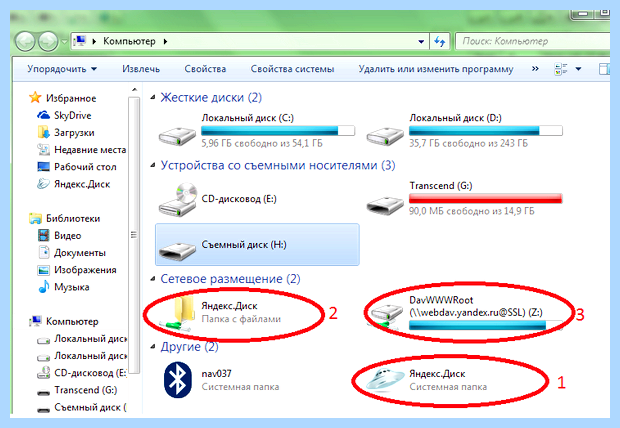Click the red Transcend (G:) capacity bar
Viewport: 620px width, 428px height.
[x=486, y=198]
